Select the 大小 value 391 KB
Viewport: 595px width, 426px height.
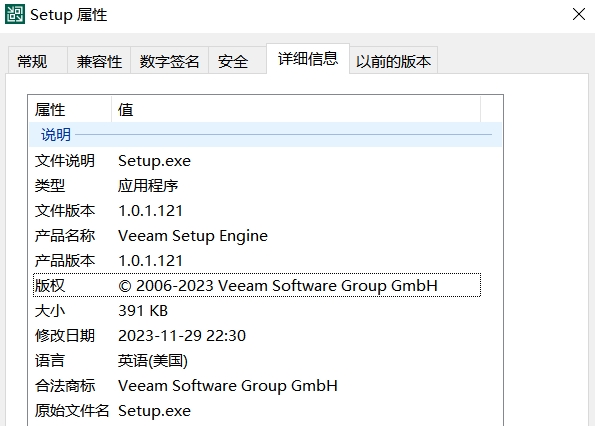143,311
